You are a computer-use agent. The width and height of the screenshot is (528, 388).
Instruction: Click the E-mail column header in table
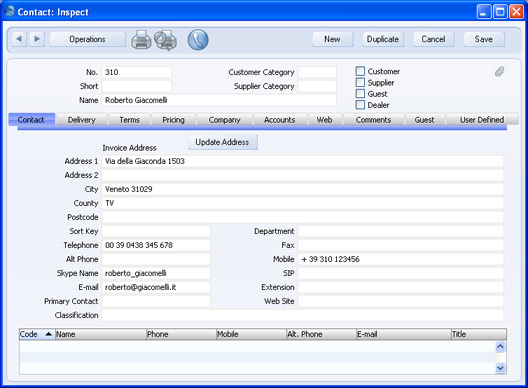pos(403,334)
